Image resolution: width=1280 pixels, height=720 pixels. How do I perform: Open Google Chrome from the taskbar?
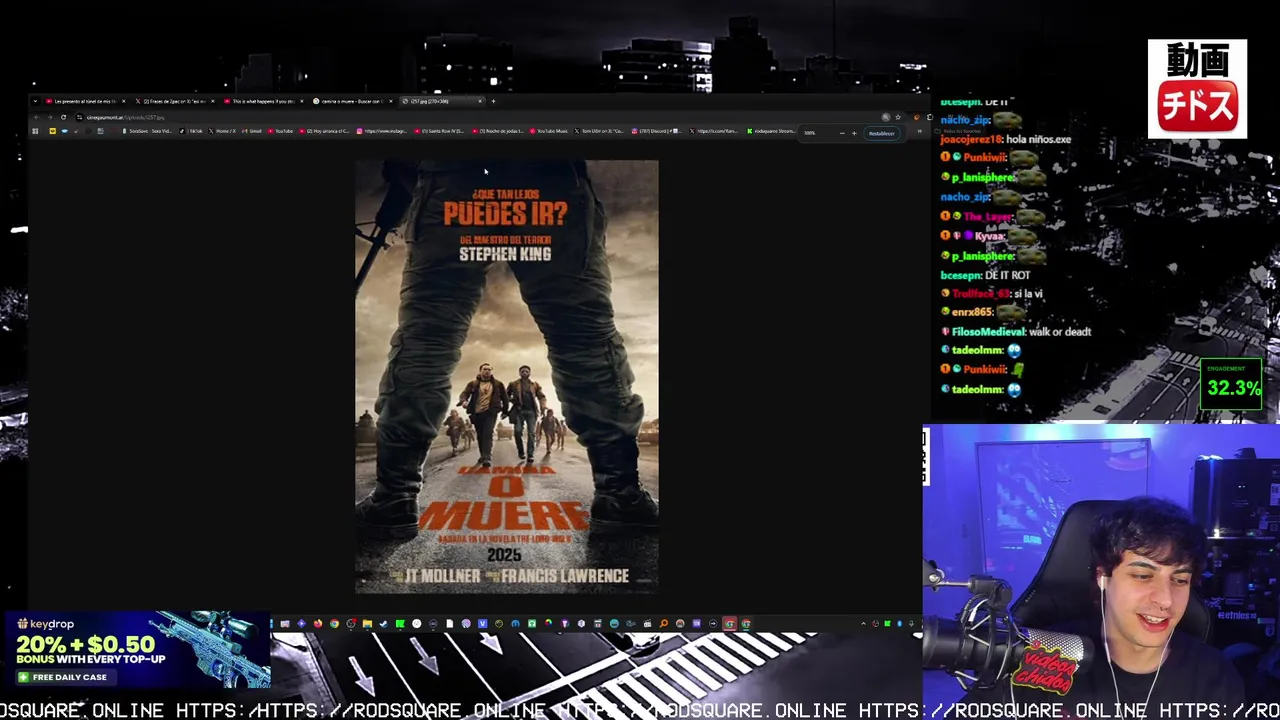coord(334,624)
